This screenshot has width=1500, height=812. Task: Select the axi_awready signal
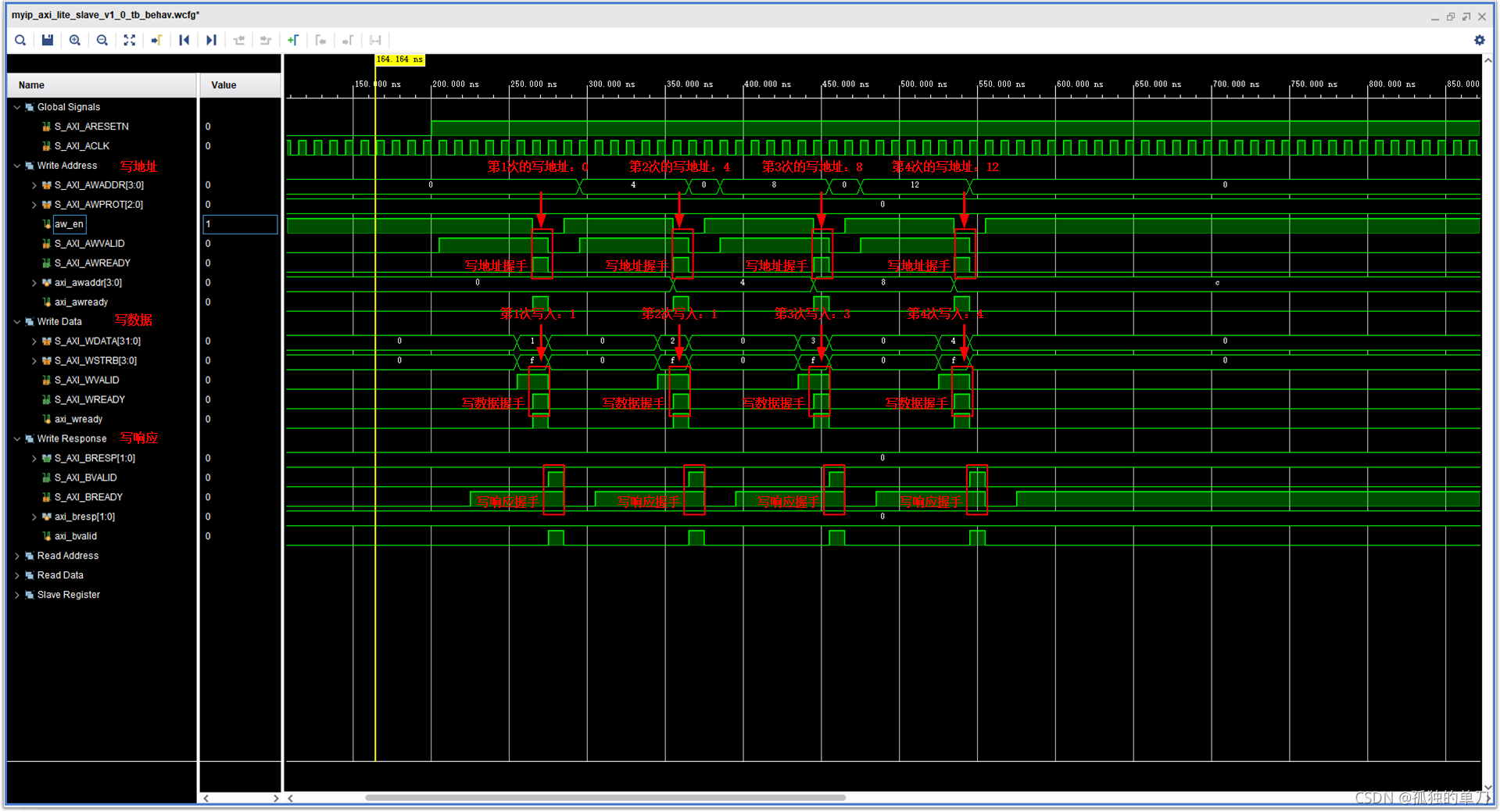point(81,302)
